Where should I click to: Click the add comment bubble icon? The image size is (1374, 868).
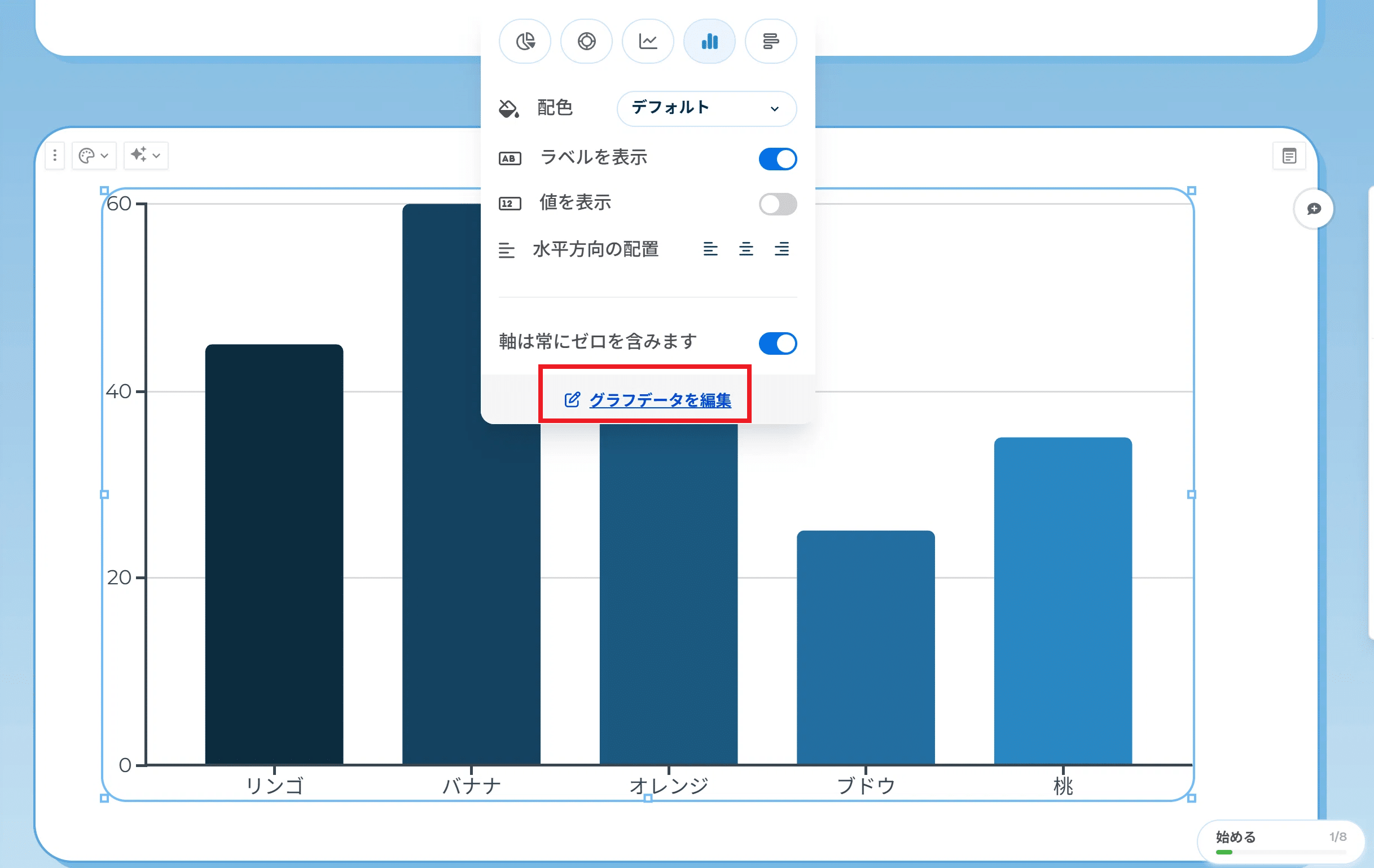click(1314, 209)
